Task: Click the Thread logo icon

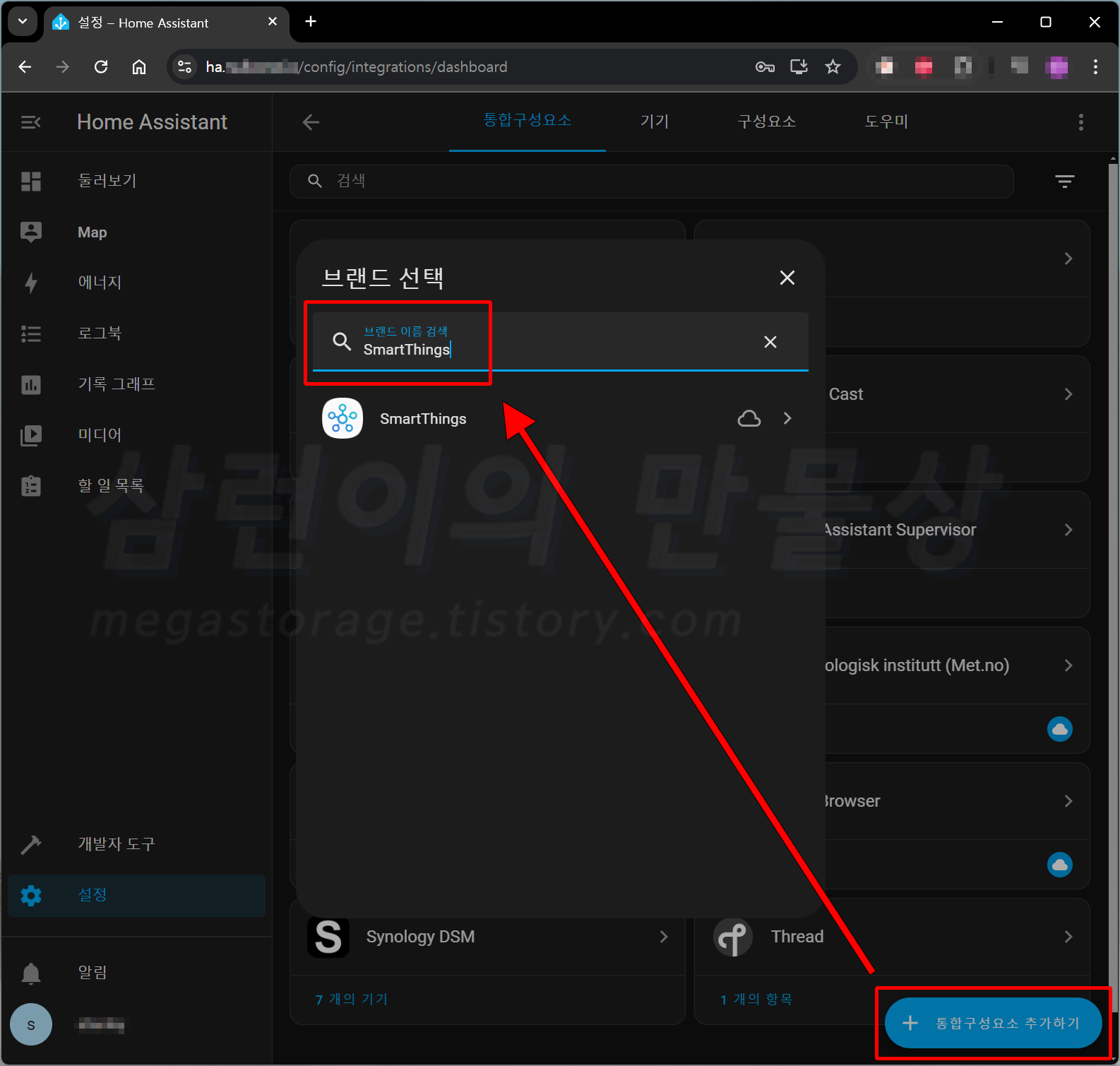Action: coord(733,937)
